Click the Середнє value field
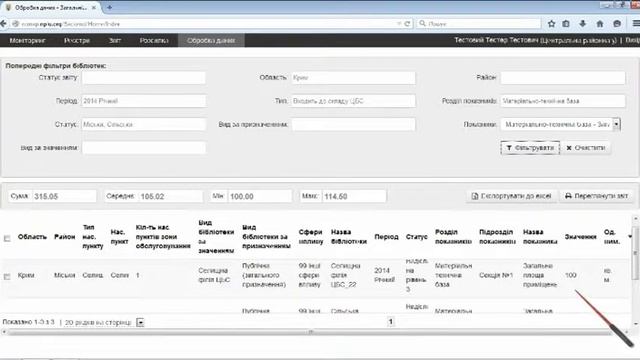Image resolution: width=640 pixels, height=360 pixels. (x=171, y=196)
